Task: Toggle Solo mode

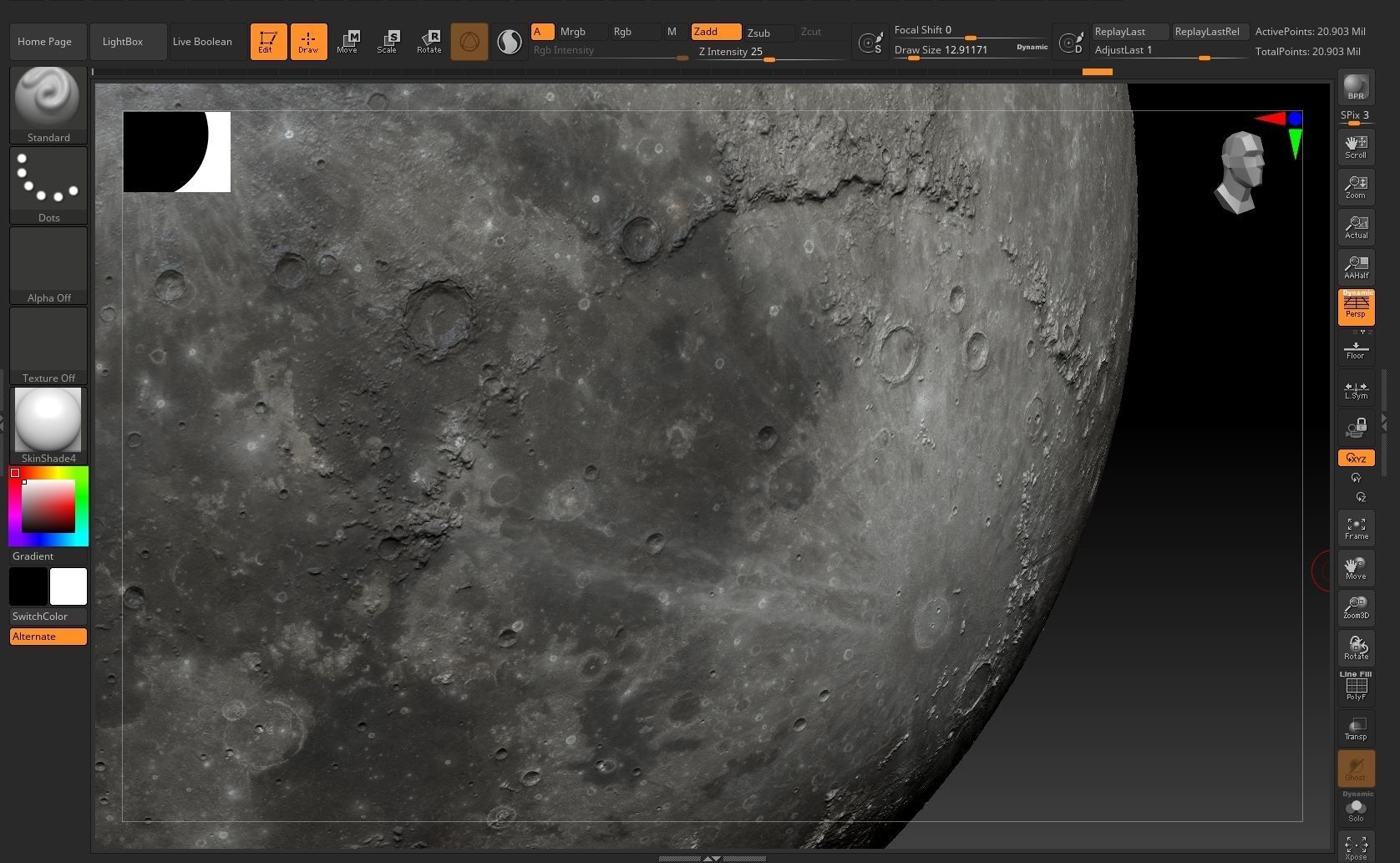Action: (x=1356, y=809)
